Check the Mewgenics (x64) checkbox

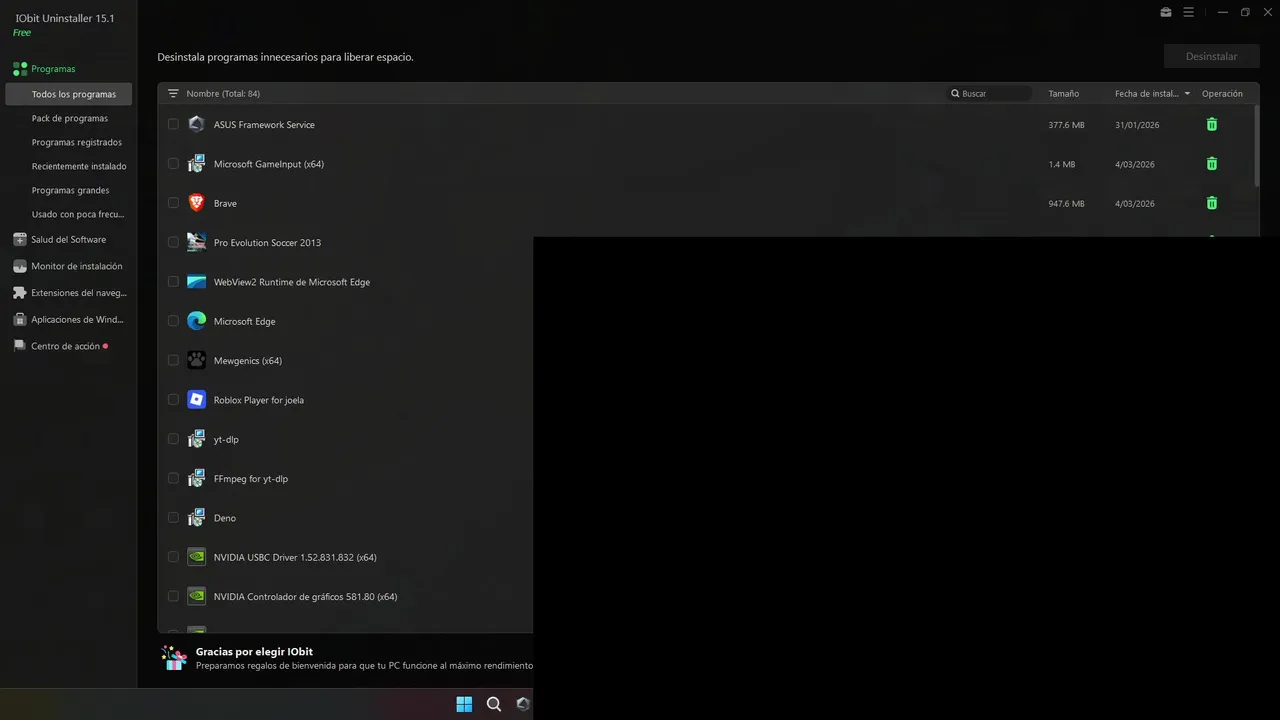pos(173,360)
